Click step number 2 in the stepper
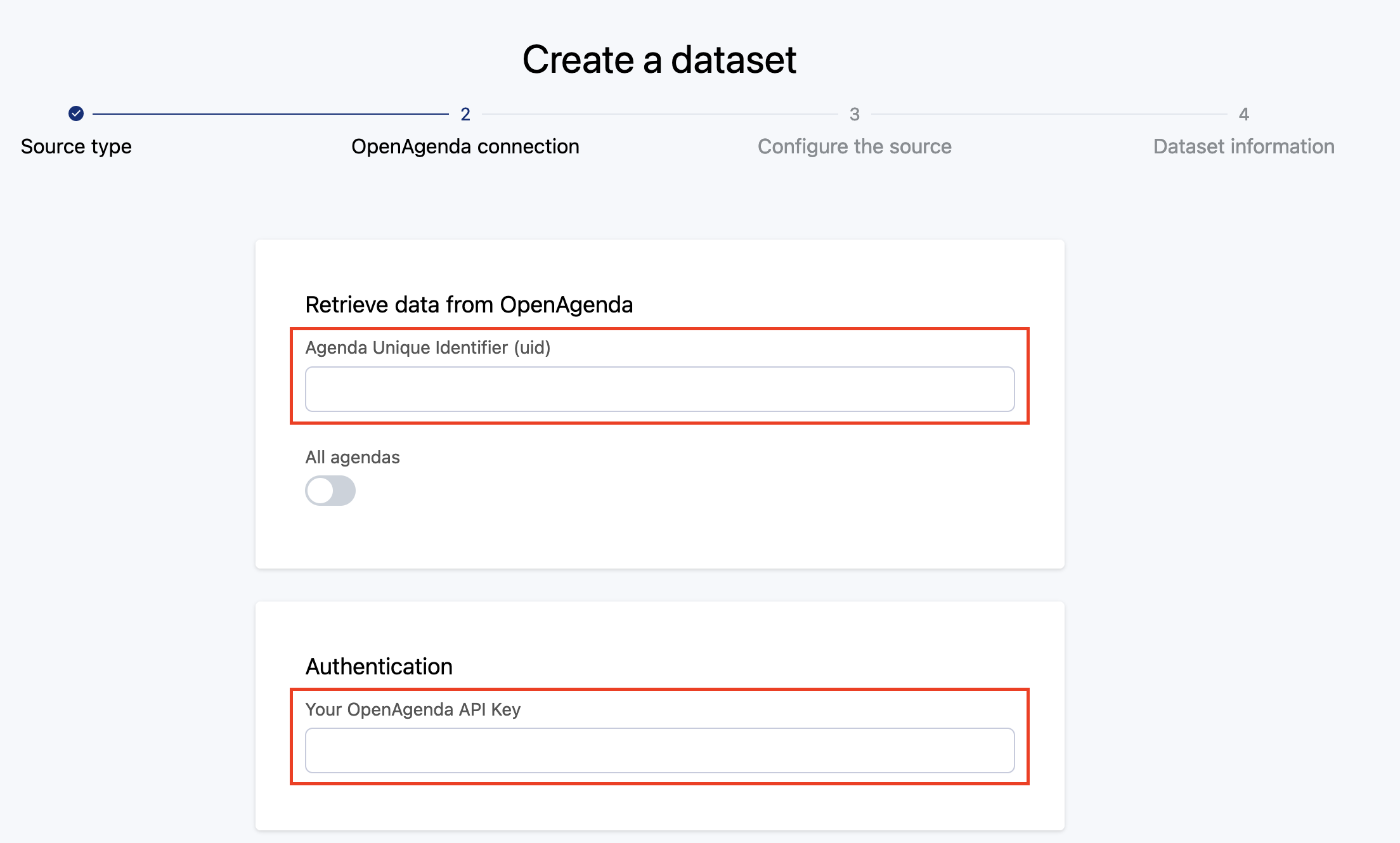The height and width of the screenshot is (843, 1400). pyautogui.click(x=465, y=114)
